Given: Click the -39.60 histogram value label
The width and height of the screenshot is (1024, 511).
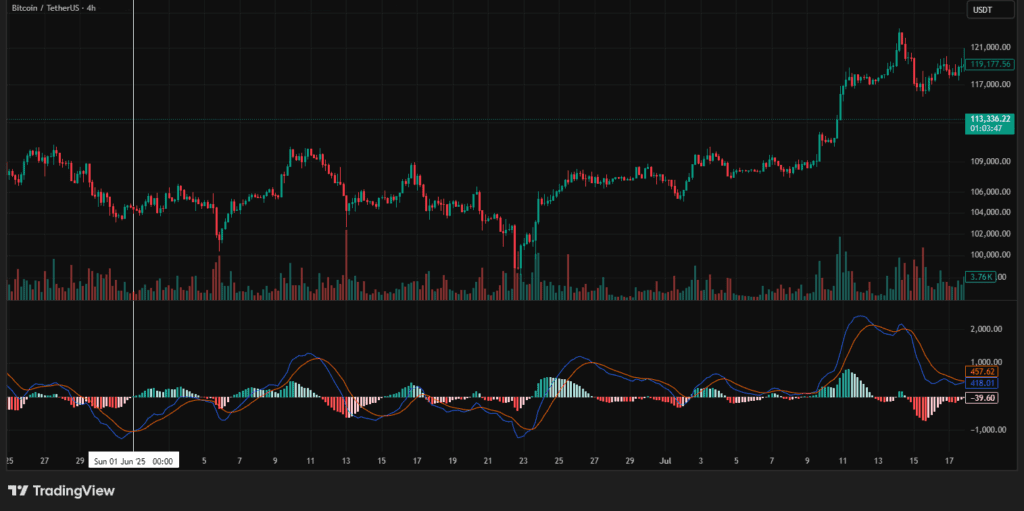Looking at the screenshot, I should [985, 397].
